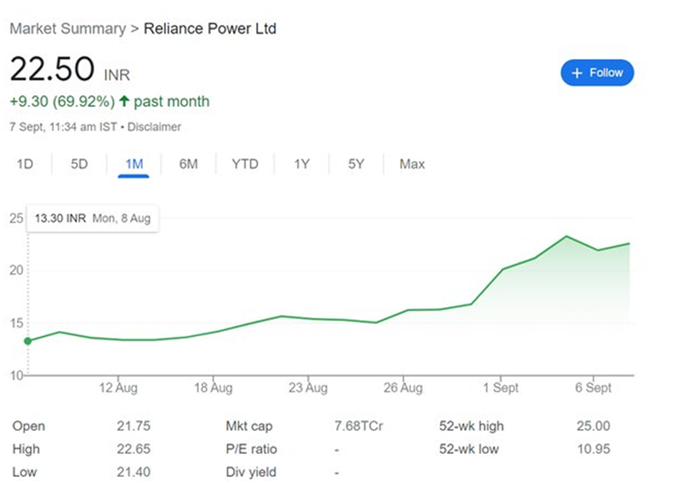This screenshot has width=683, height=489.
Task: Select the 1M range tab
Action: click(x=134, y=164)
